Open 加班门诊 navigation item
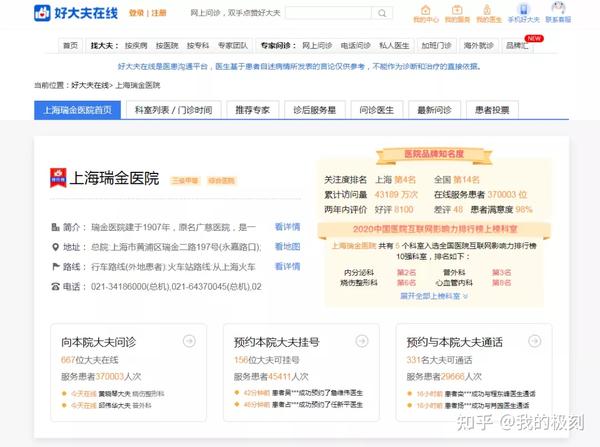Screen dimensions: 600x447 pos(436,46)
